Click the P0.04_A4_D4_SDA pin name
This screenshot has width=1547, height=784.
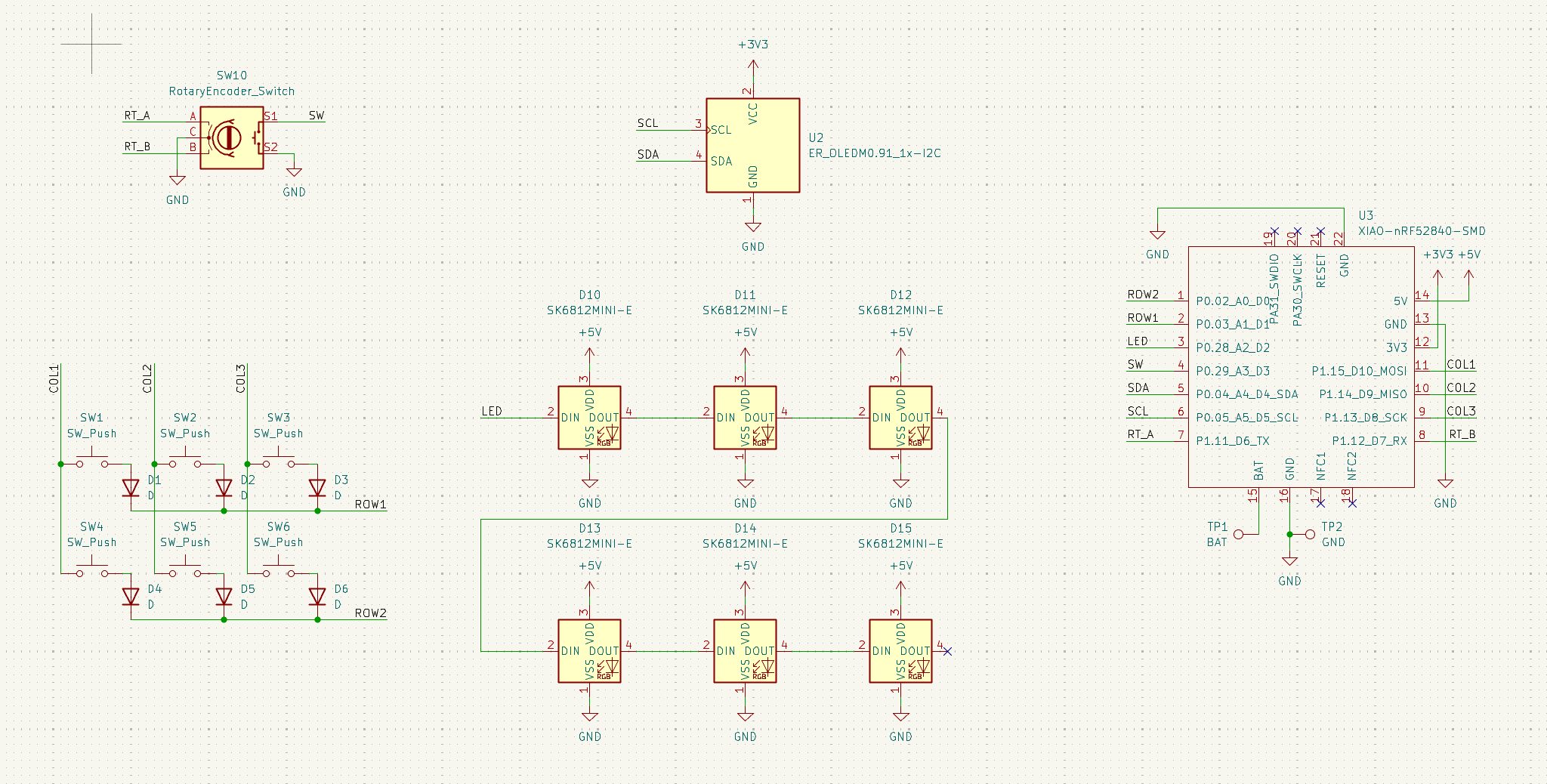click(1247, 394)
